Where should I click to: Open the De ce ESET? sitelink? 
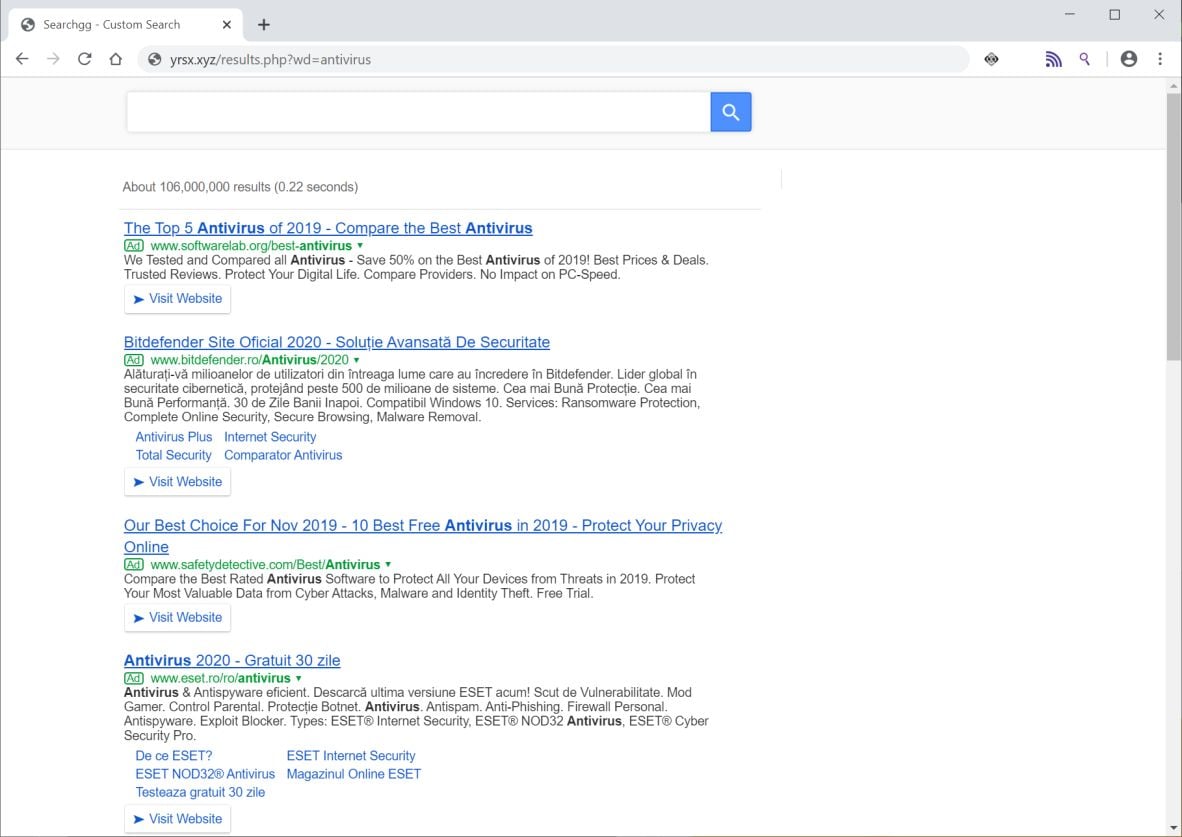[174, 756]
